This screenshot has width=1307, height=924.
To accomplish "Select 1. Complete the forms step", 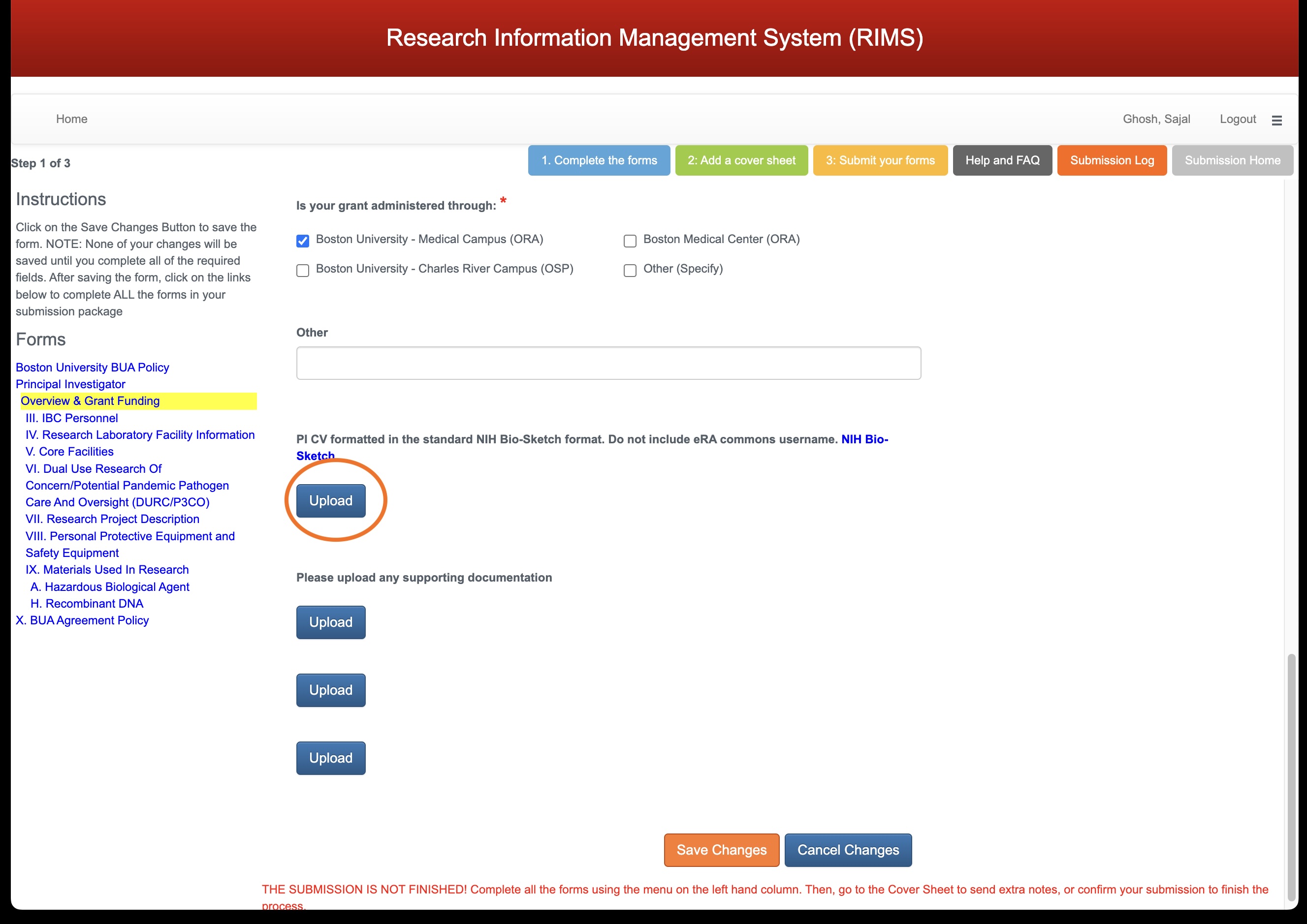I will click(599, 160).
